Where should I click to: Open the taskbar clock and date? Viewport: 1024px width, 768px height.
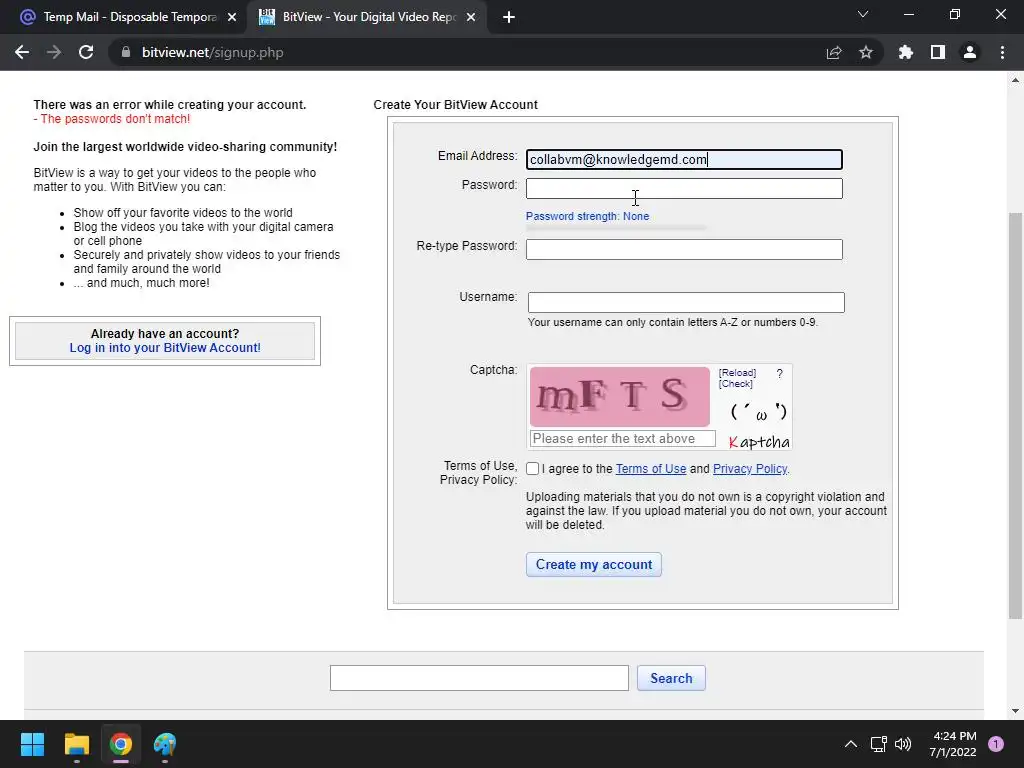953,744
